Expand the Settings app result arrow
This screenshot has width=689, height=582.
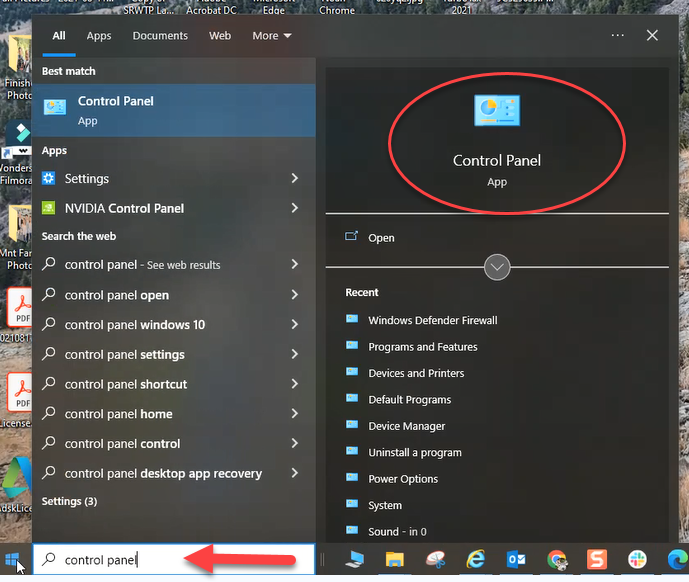pyautogui.click(x=294, y=178)
